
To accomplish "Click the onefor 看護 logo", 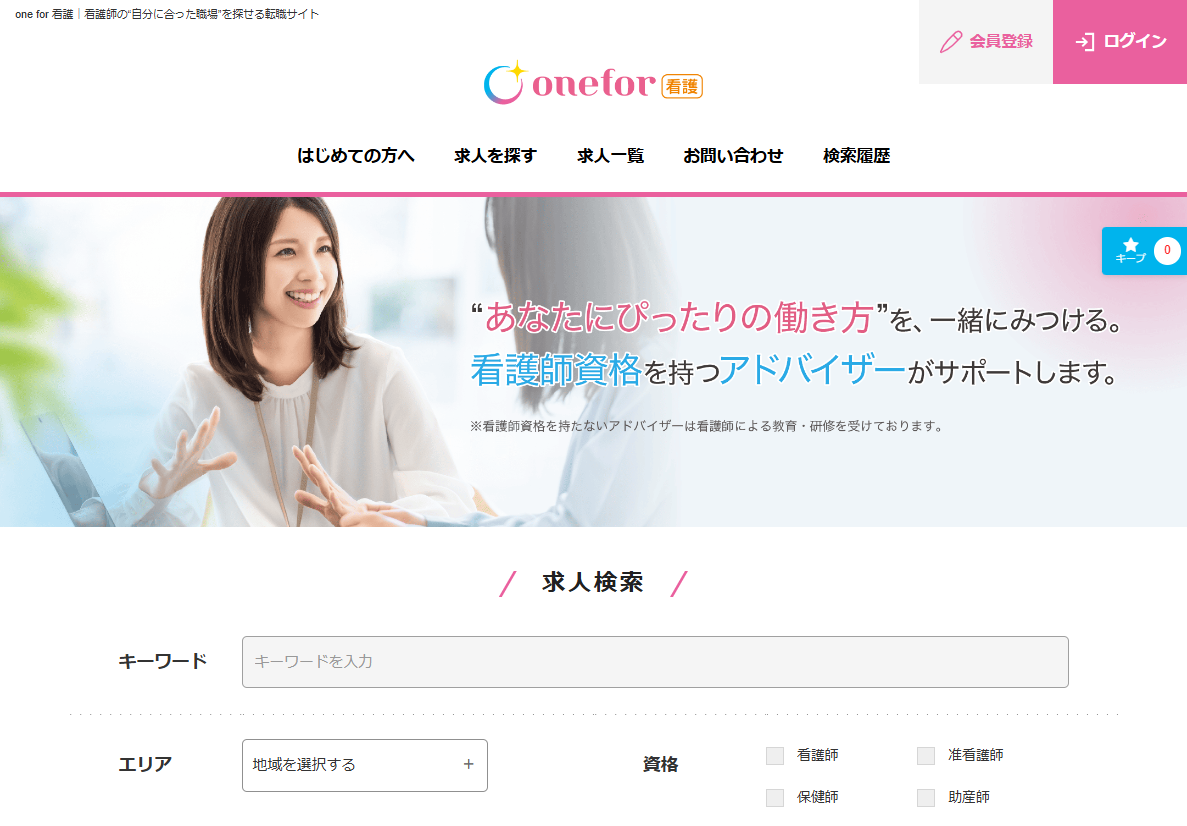I will [x=594, y=83].
